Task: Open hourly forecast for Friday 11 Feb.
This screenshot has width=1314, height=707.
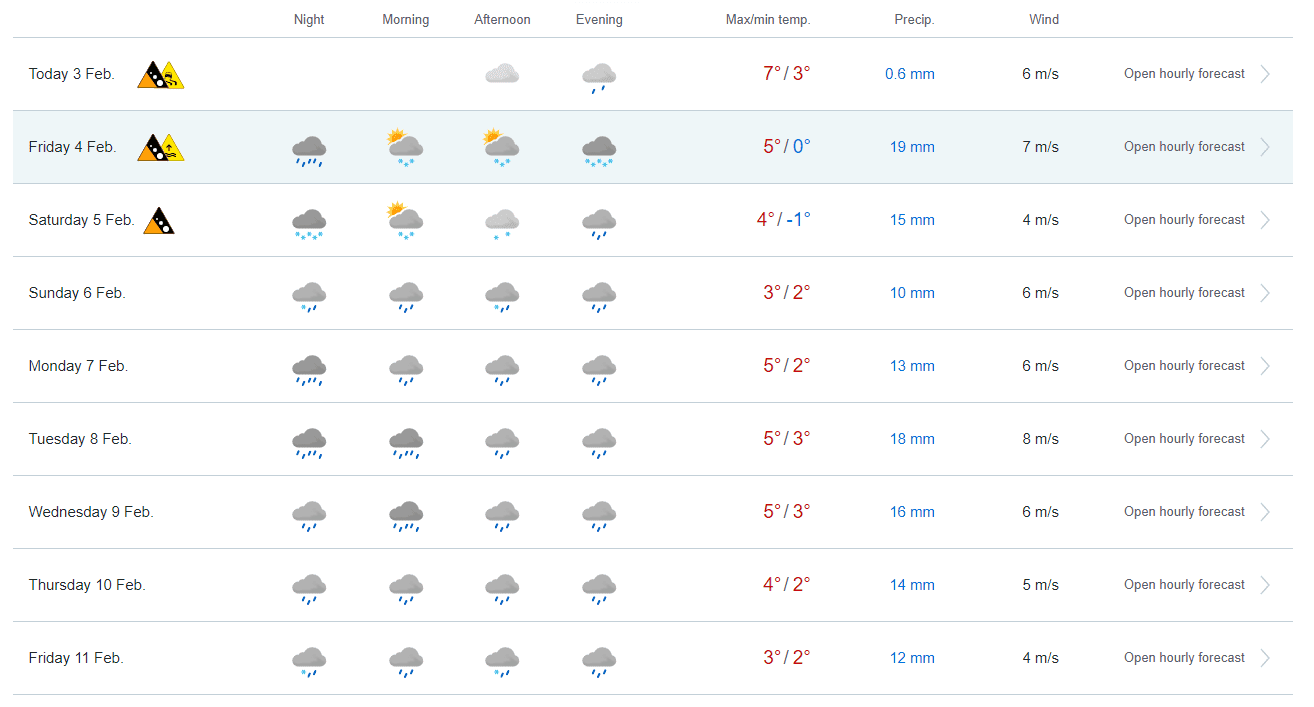Action: pyautogui.click(x=1184, y=658)
